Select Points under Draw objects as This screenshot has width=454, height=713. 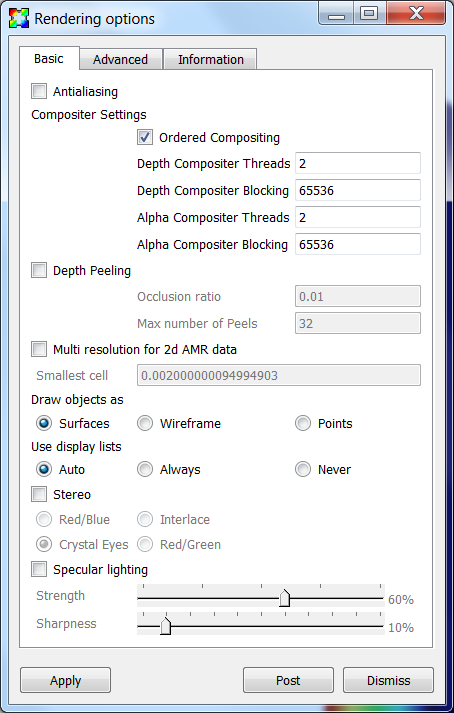coord(303,423)
